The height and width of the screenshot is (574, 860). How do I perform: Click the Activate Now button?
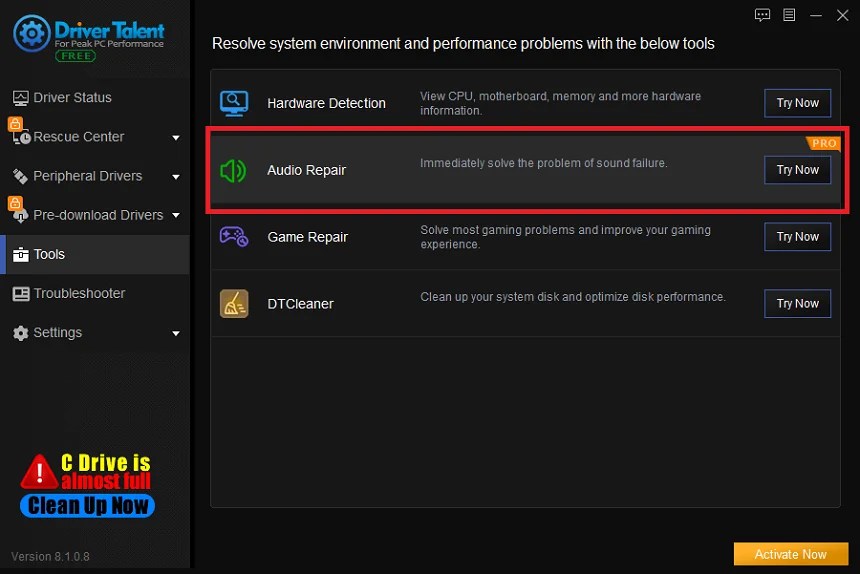[791, 554]
